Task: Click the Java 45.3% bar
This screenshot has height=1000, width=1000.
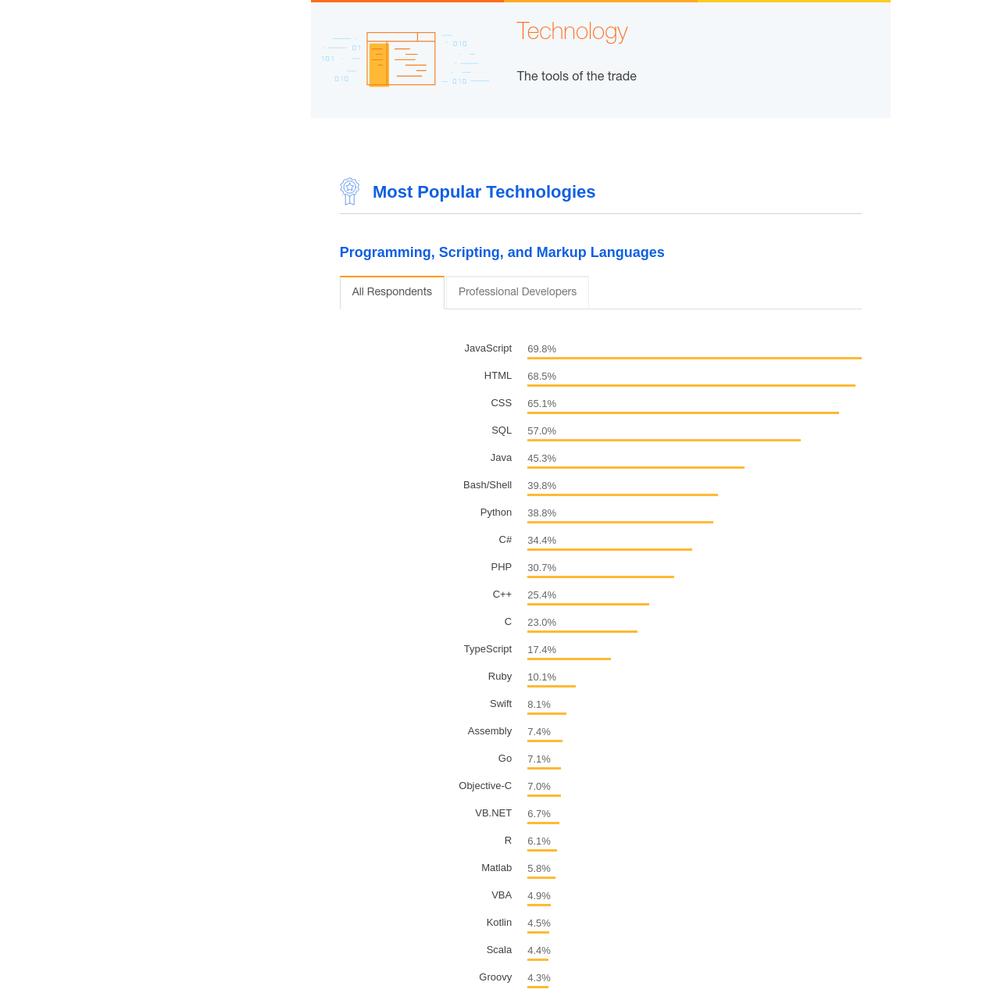Action: coord(636,467)
